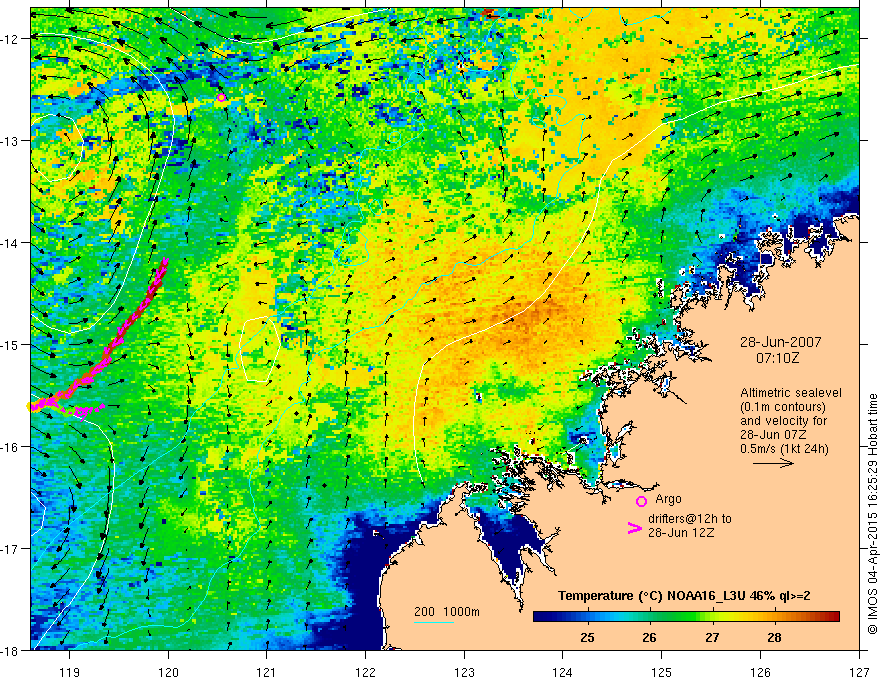880x680 pixels.
Task: Click longitude axis label 123
Action: 464,672
